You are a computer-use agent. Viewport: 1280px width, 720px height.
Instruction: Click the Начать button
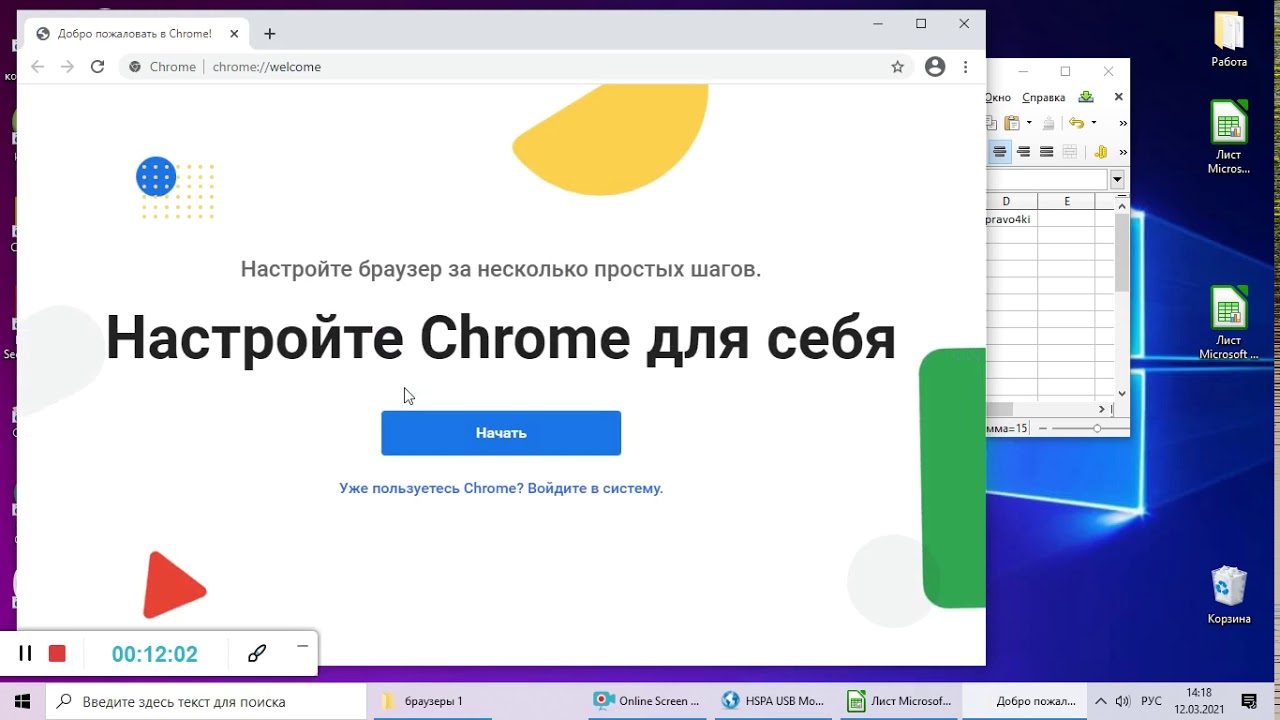tap(501, 433)
